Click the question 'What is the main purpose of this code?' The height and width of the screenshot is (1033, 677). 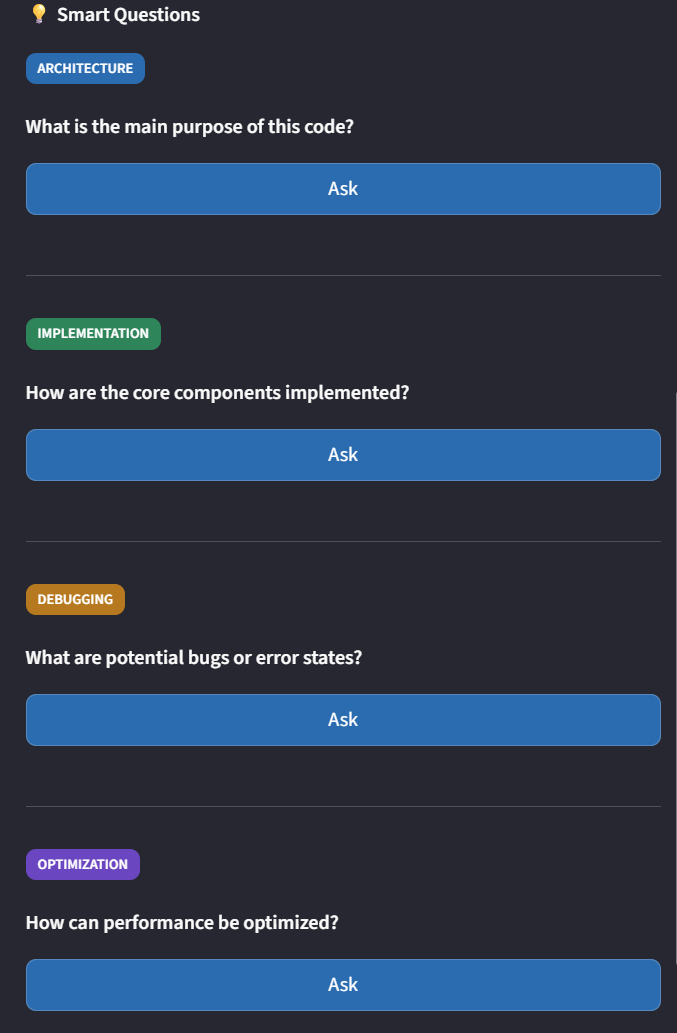coord(190,128)
